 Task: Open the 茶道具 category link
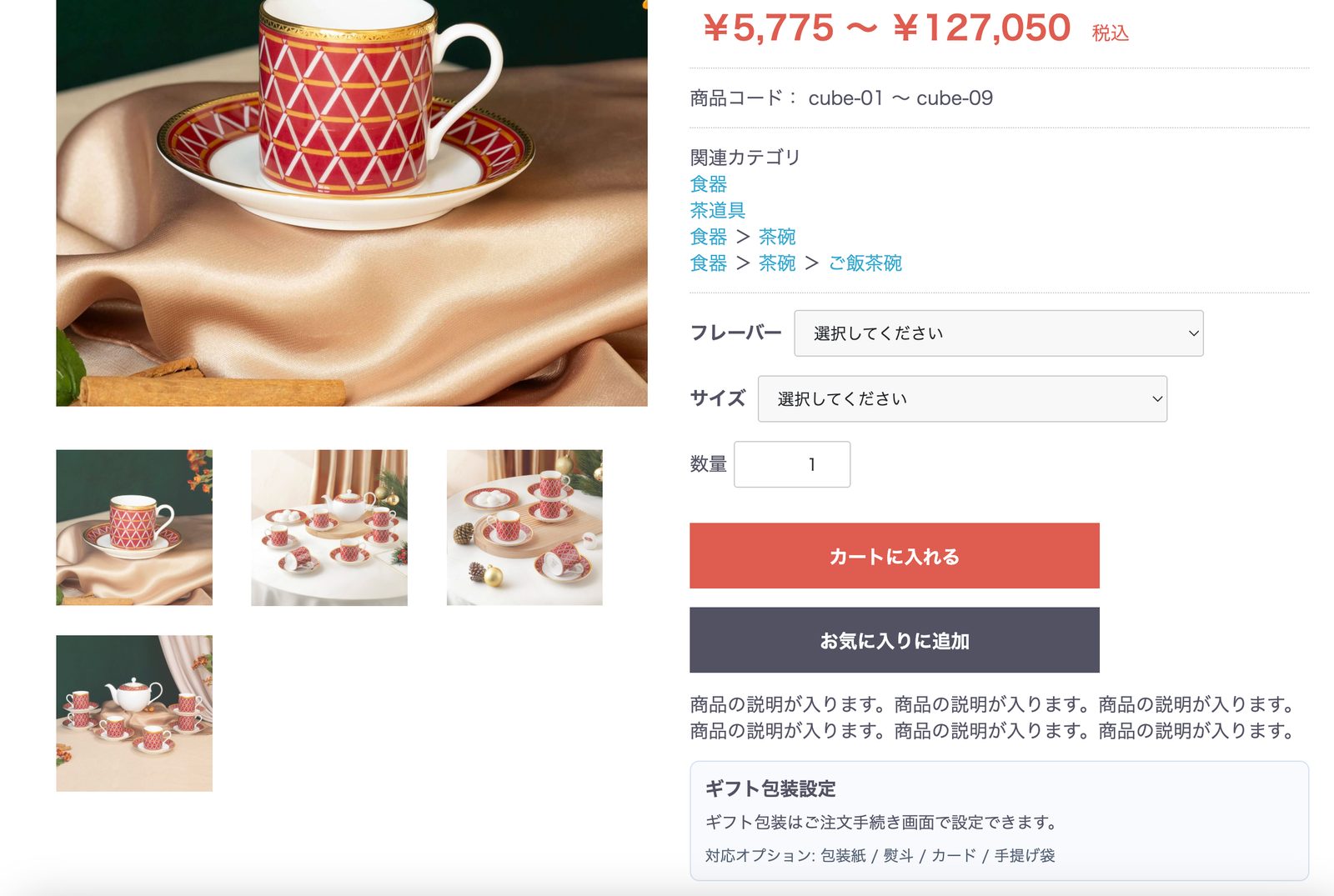[717, 210]
